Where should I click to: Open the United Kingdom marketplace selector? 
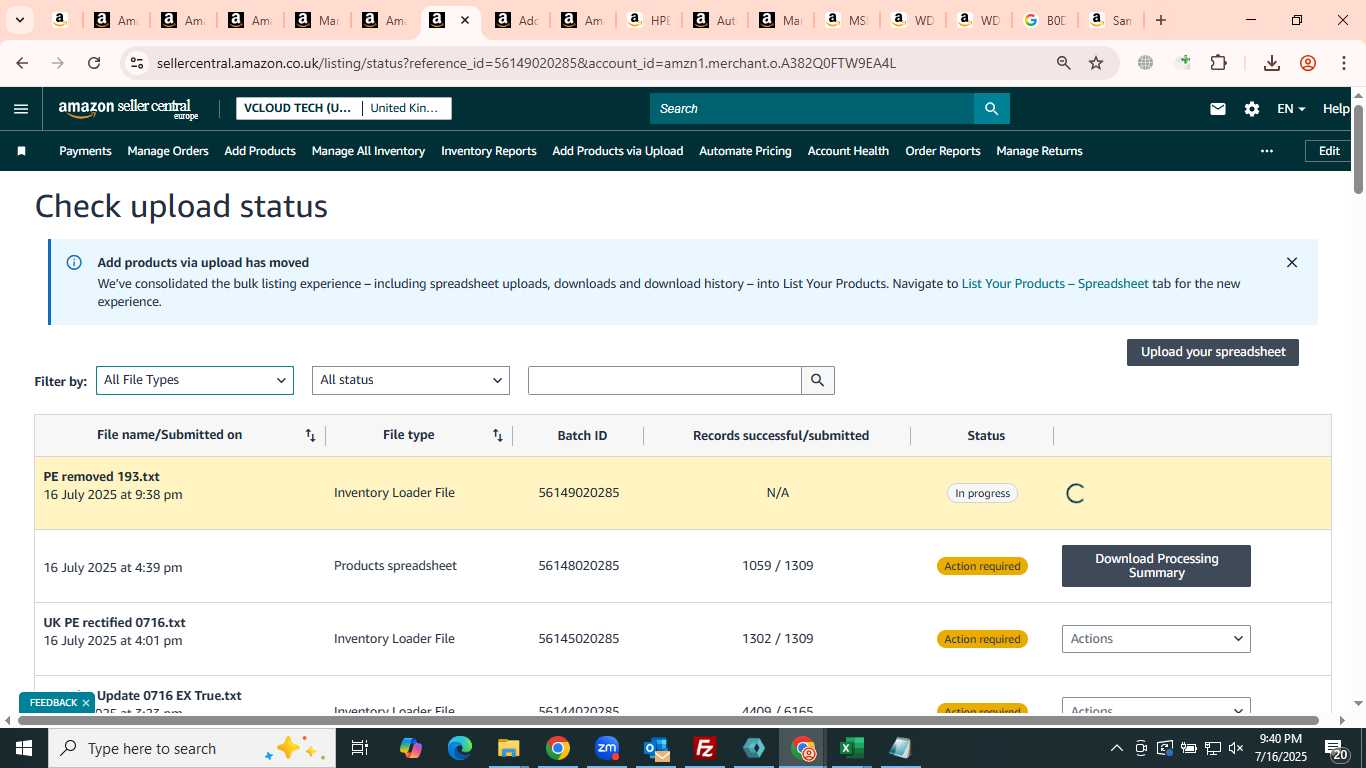point(405,108)
